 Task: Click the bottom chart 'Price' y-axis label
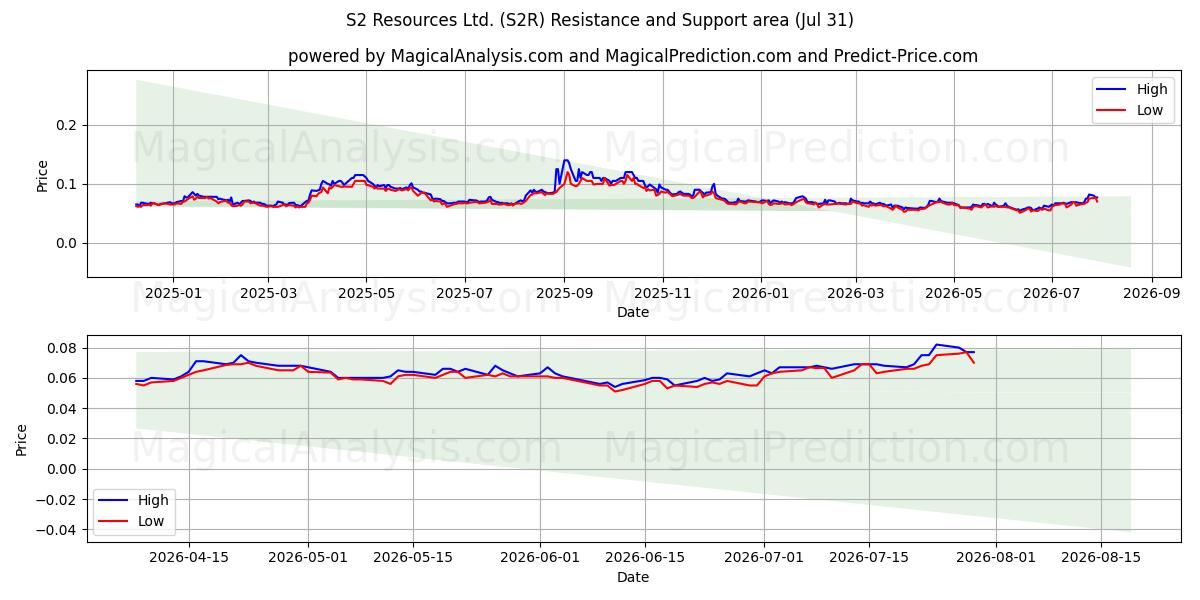coord(22,438)
